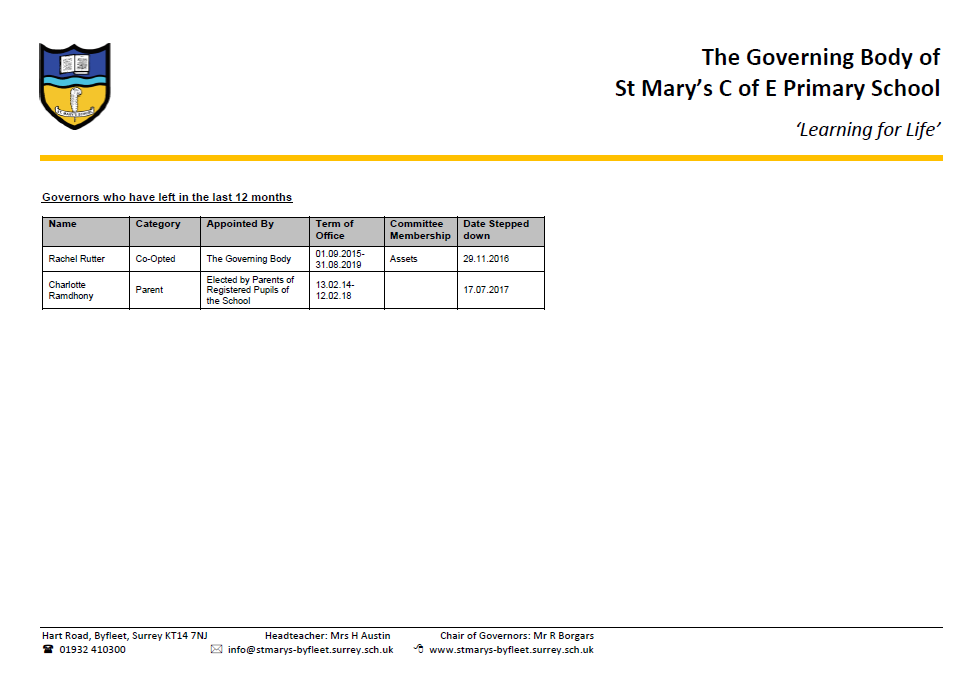The height and width of the screenshot is (682, 964).
Task: Click the date '29.11.2016'
Action: tap(486, 259)
